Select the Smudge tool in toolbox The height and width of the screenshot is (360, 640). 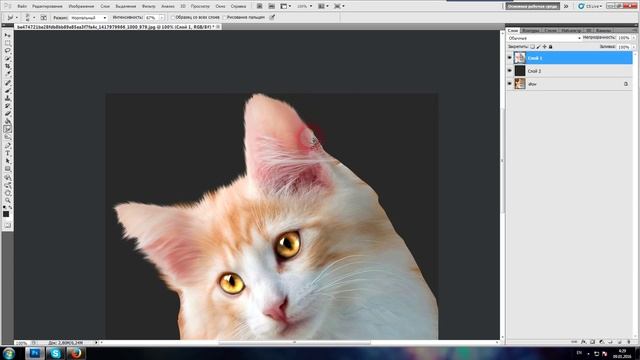click(7, 129)
